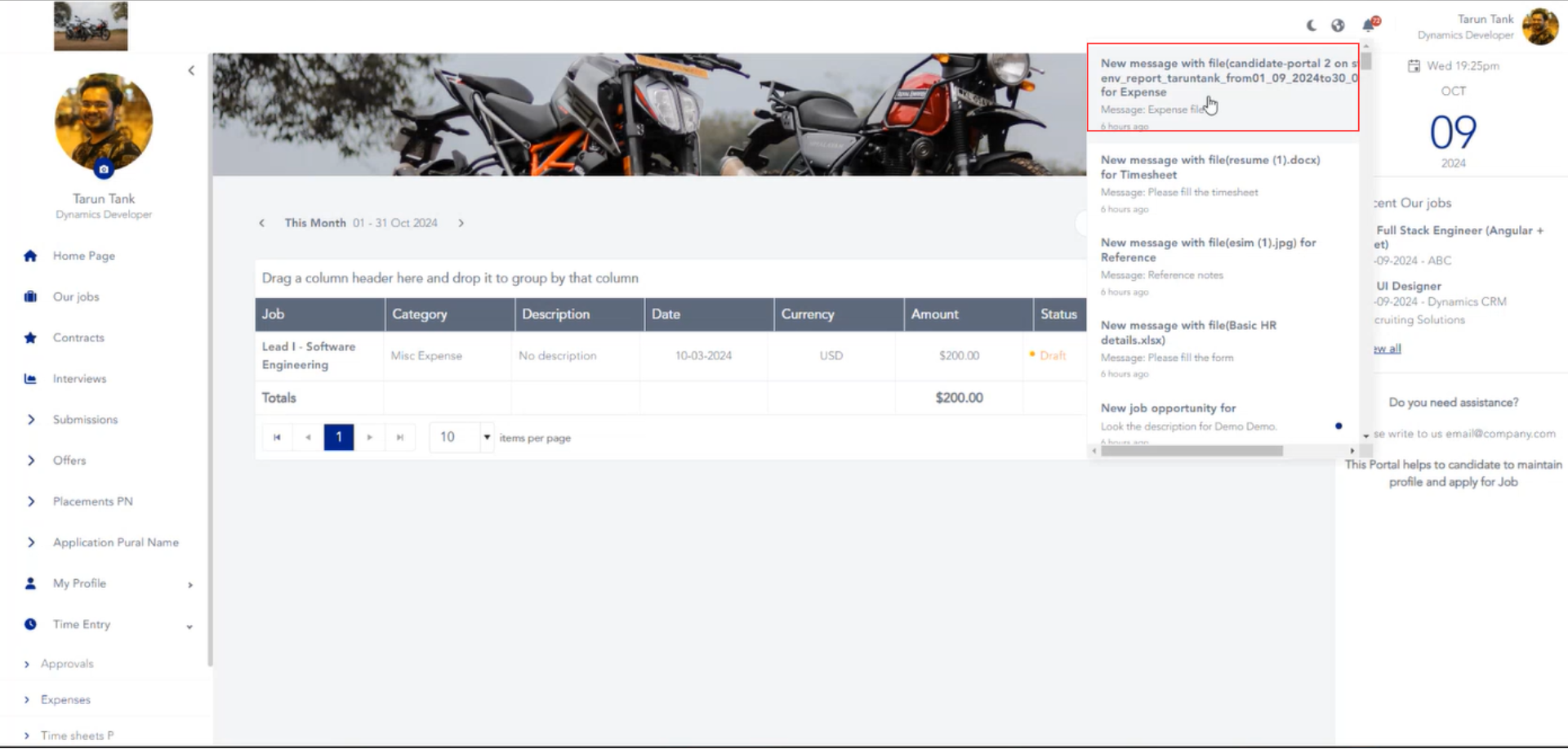Click the Draft status cell
1568x749 pixels.
(x=1053, y=356)
